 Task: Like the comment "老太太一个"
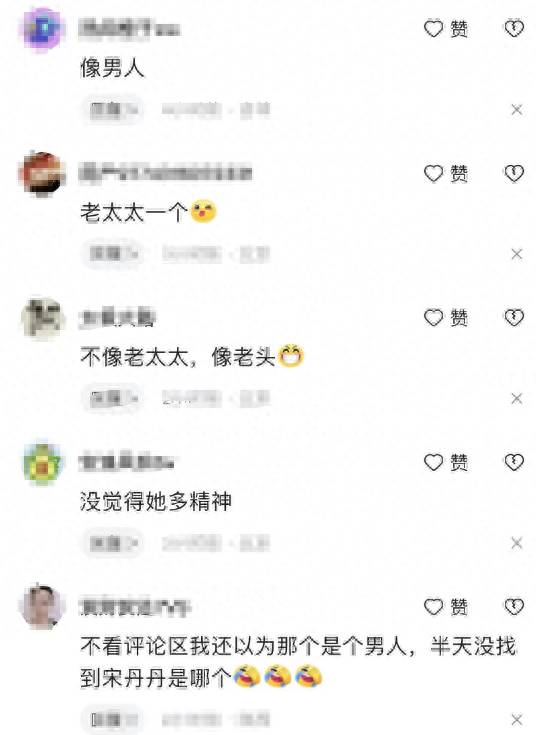pos(446,173)
